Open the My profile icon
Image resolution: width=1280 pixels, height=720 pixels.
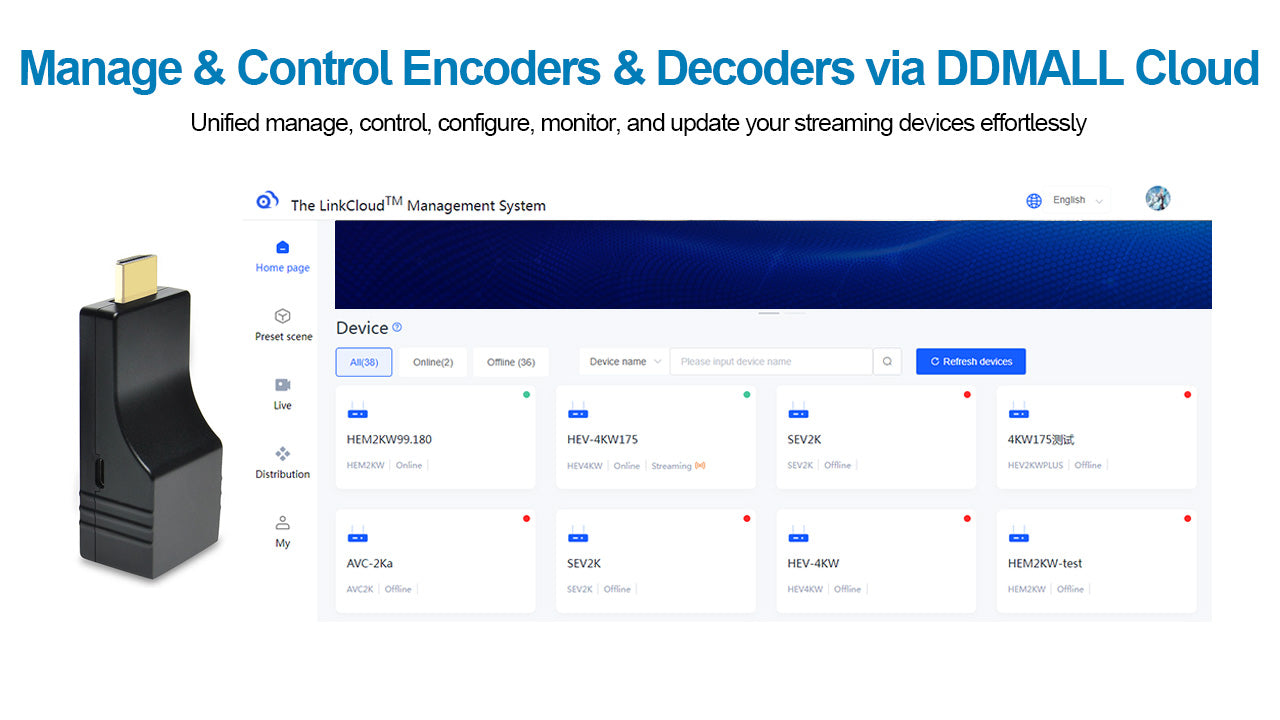point(283,523)
